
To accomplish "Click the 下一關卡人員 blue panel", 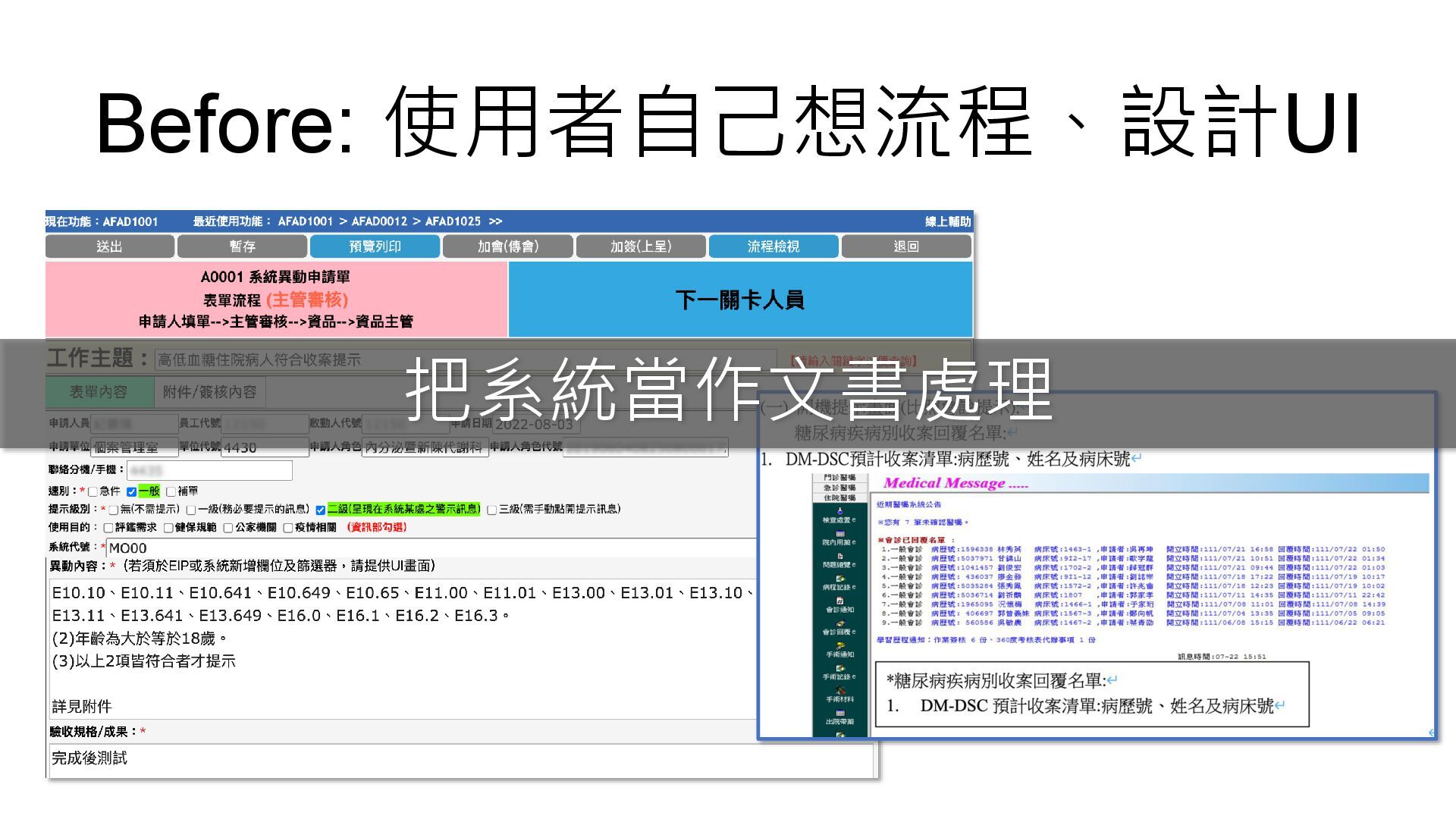I will [x=740, y=300].
